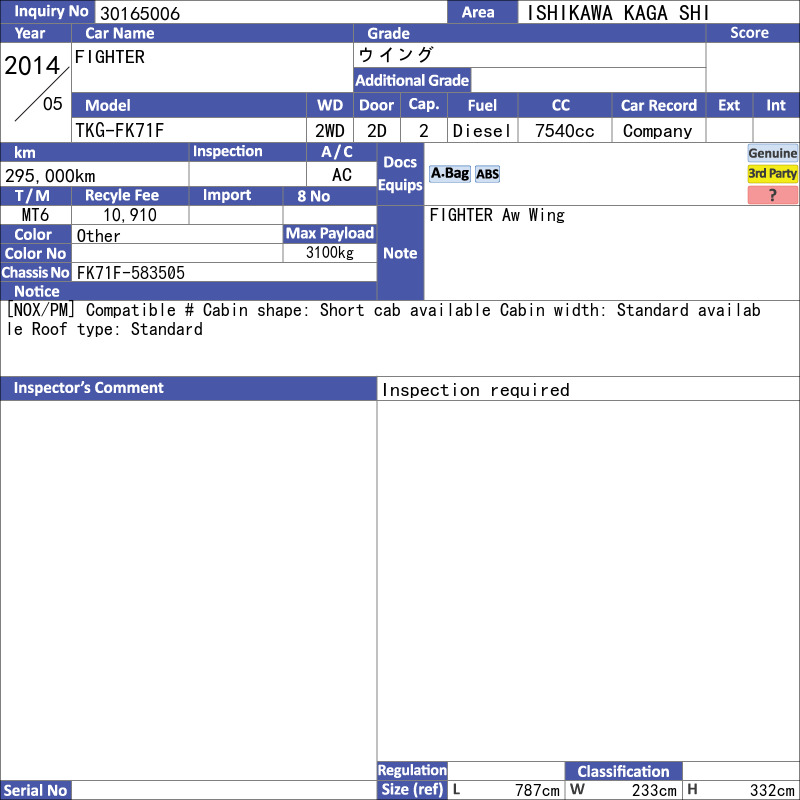Click the Additional Grade header
The image size is (800, 800).
coord(412,80)
